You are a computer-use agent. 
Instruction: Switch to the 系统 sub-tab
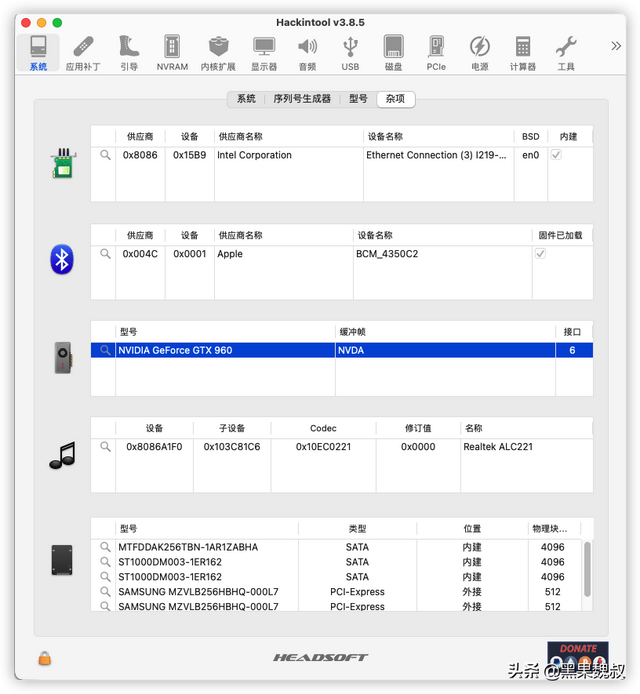[246, 99]
